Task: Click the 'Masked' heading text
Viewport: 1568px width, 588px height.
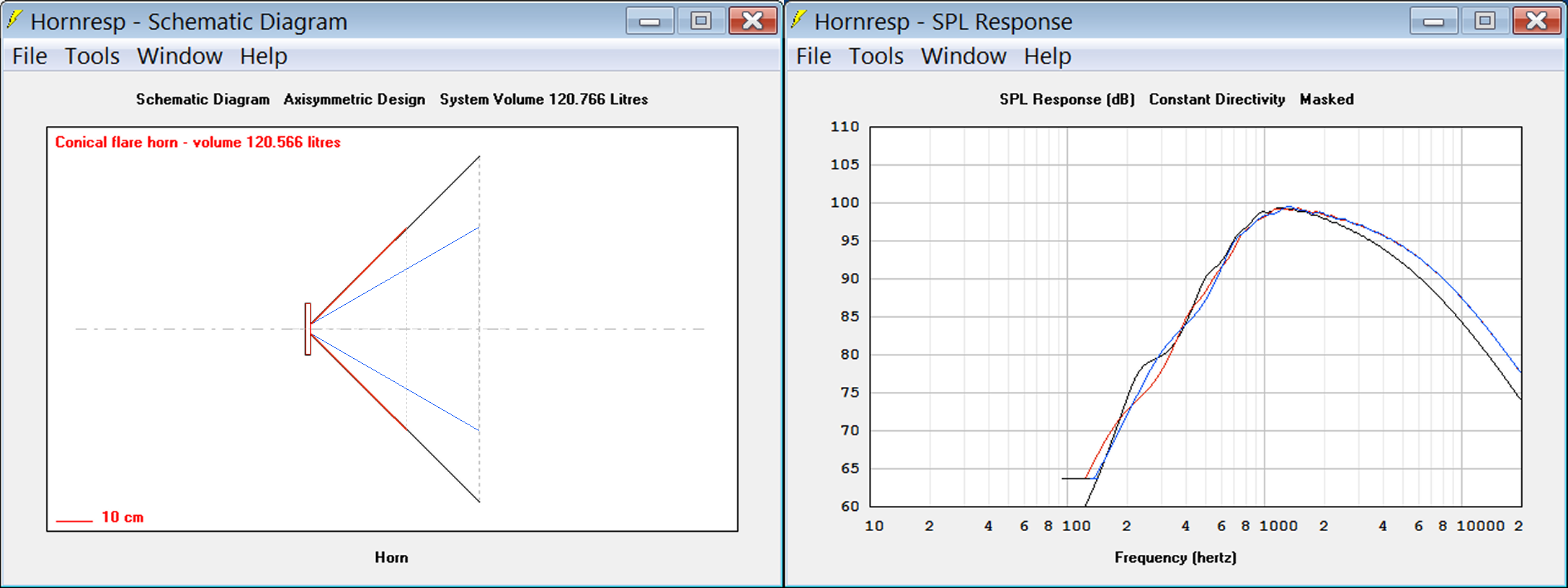Action: [1327, 99]
